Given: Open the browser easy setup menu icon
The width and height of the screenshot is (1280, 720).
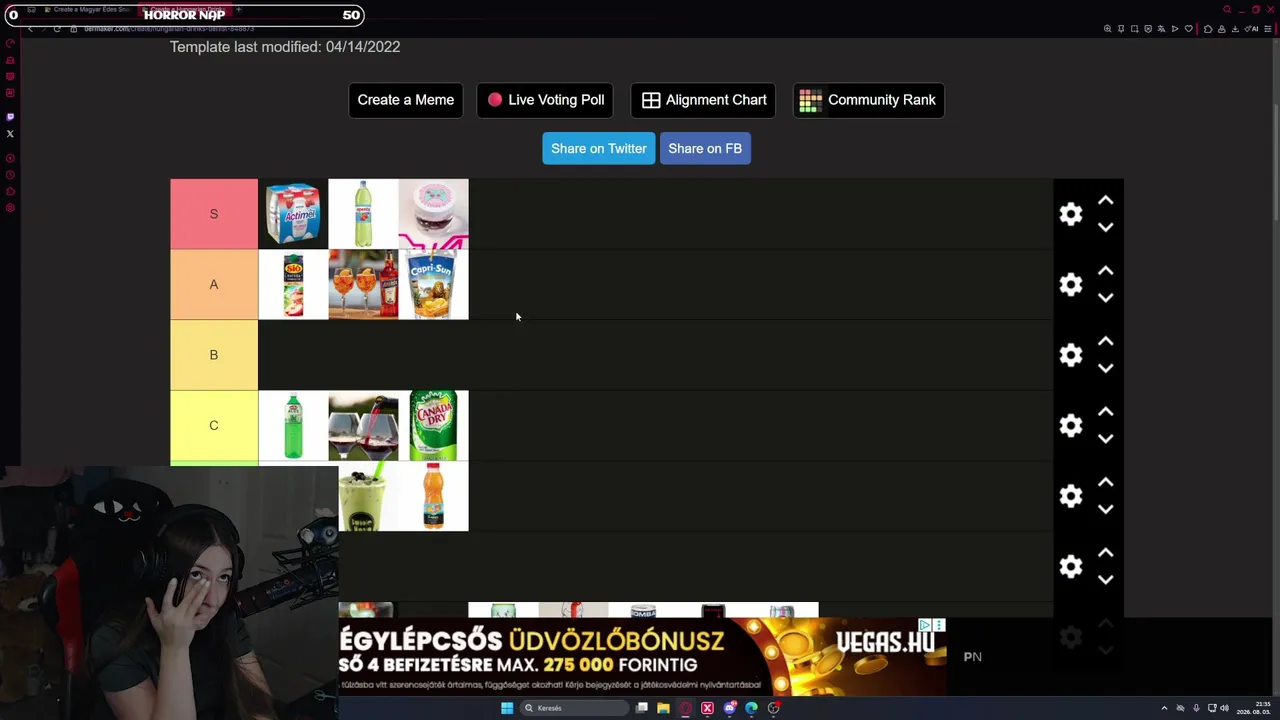Looking at the screenshot, I should click(x=1269, y=29).
